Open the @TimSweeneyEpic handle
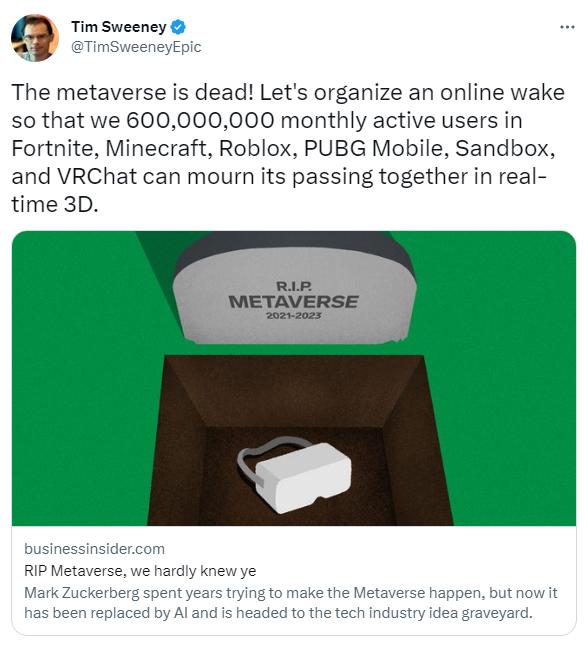This screenshot has height=645, width=588. point(136,47)
